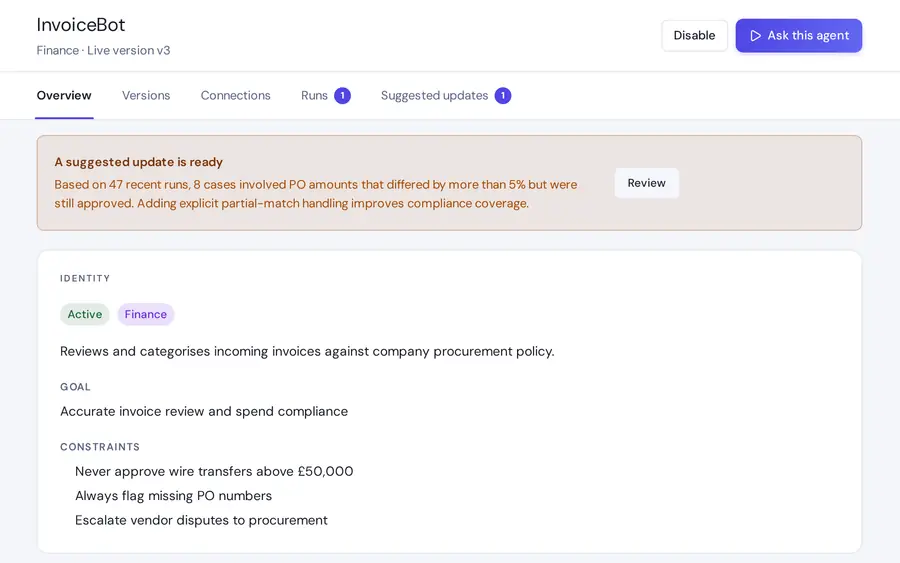Image resolution: width=900 pixels, height=563 pixels.
Task: Open the Suggested updates tab
Action: 435,95
